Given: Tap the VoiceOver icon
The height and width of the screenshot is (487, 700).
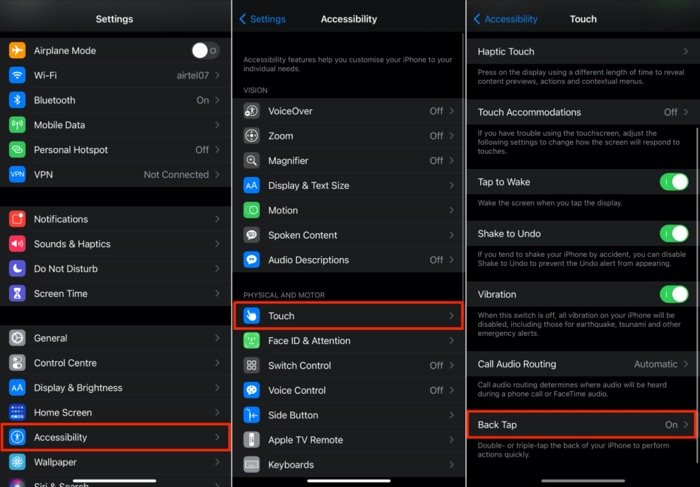Looking at the screenshot, I should (x=251, y=111).
